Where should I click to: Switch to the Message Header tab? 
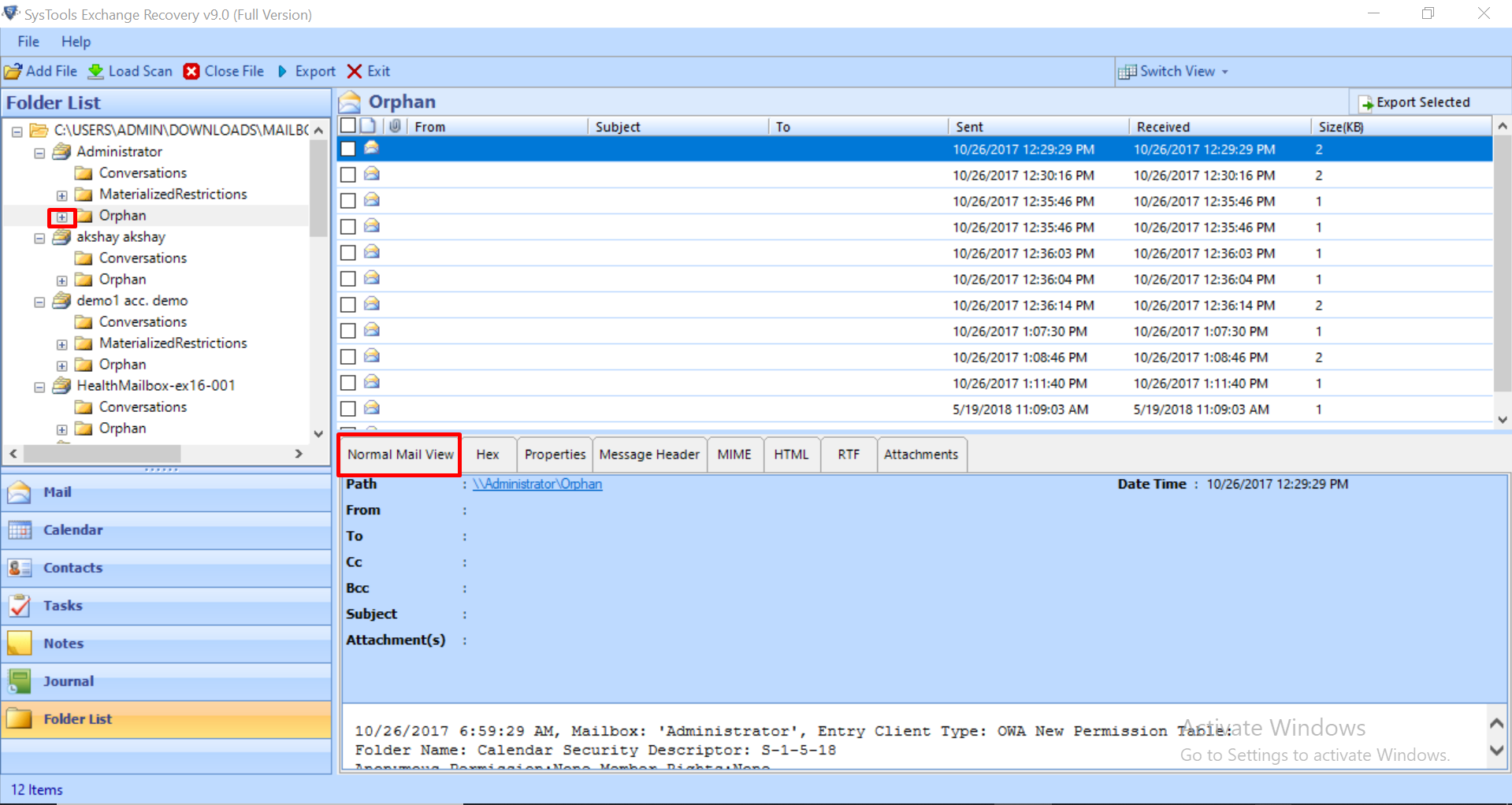649,454
